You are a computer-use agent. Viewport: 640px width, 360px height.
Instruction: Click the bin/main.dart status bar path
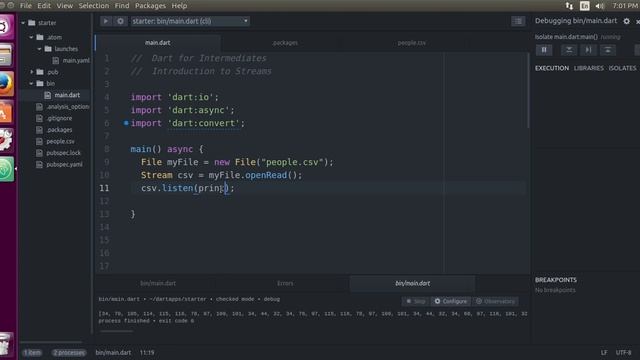pos(113,353)
